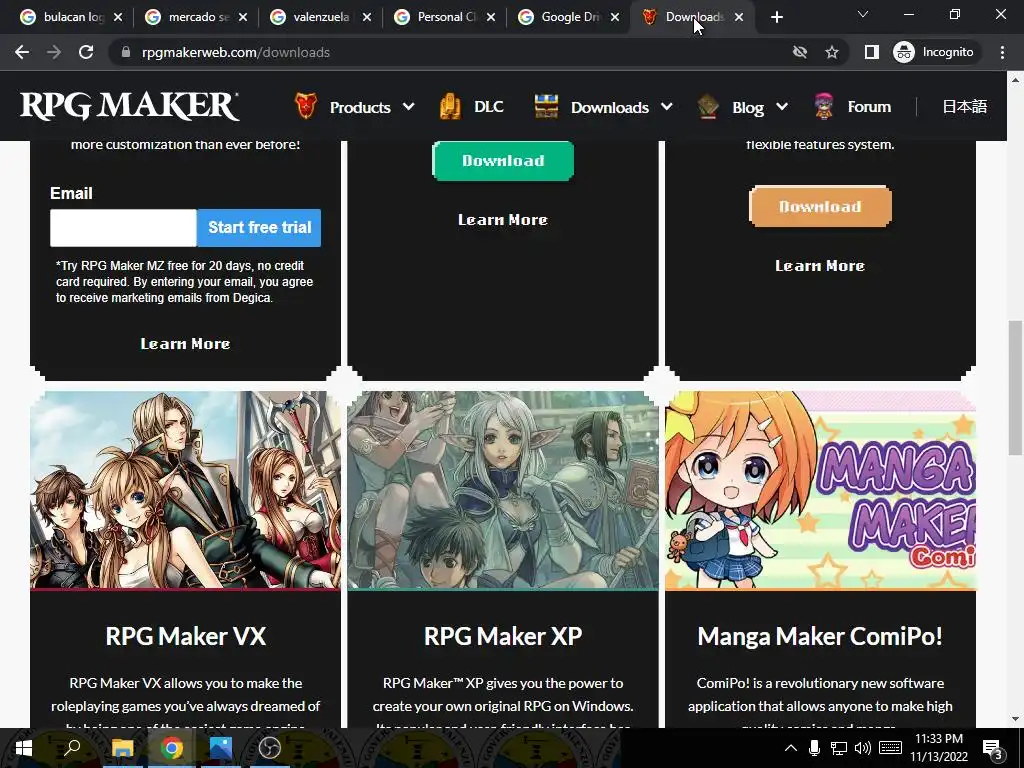1024x768 pixels.
Task: Open the tab search chevron
Action: click(x=863, y=14)
